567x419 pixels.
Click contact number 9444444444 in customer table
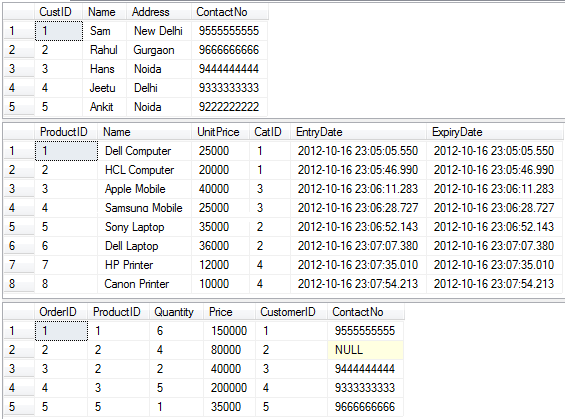(x=230, y=69)
